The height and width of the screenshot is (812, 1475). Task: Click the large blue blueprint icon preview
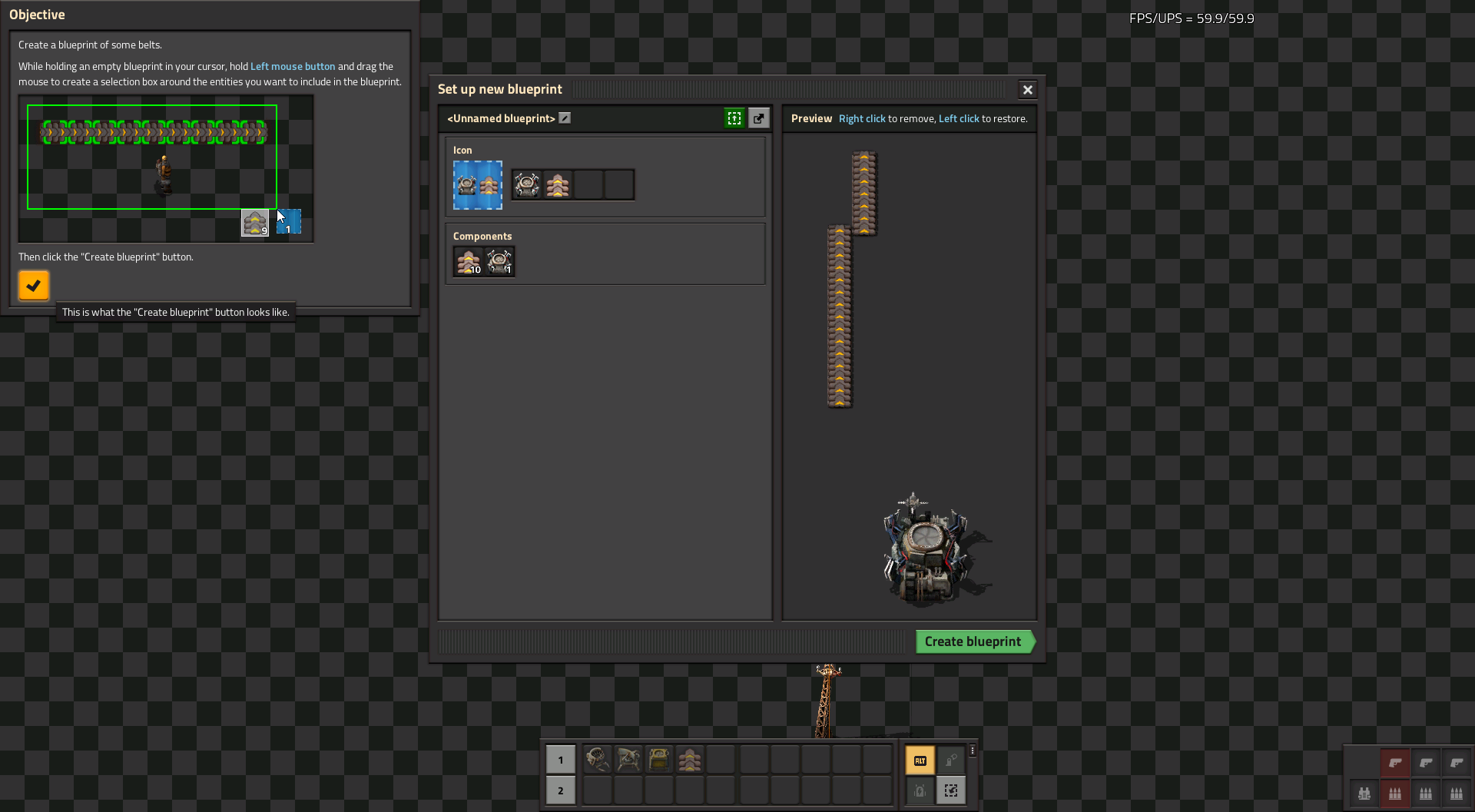(478, 185)
